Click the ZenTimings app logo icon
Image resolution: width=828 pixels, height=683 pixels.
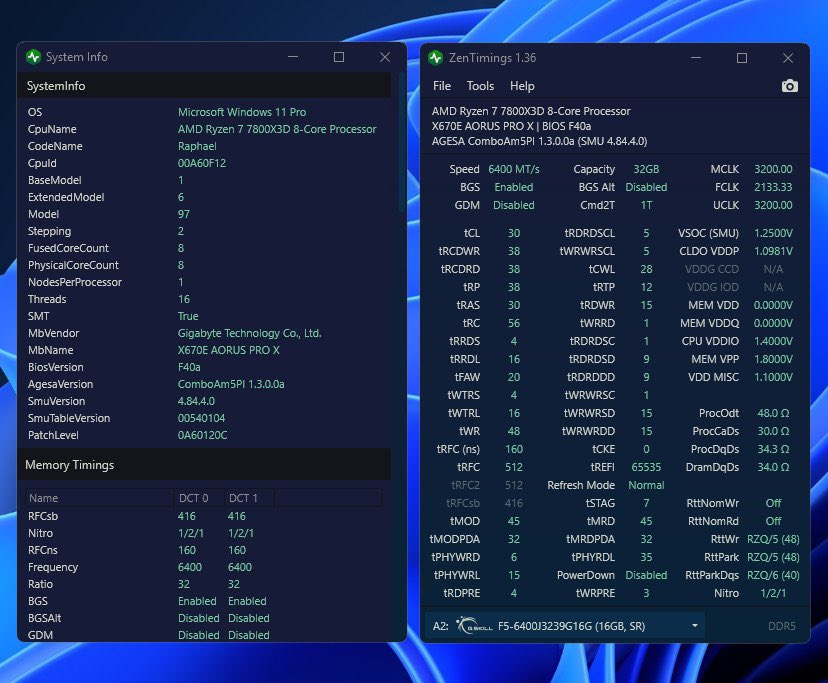pyautogui.click(x=436, y=58)
